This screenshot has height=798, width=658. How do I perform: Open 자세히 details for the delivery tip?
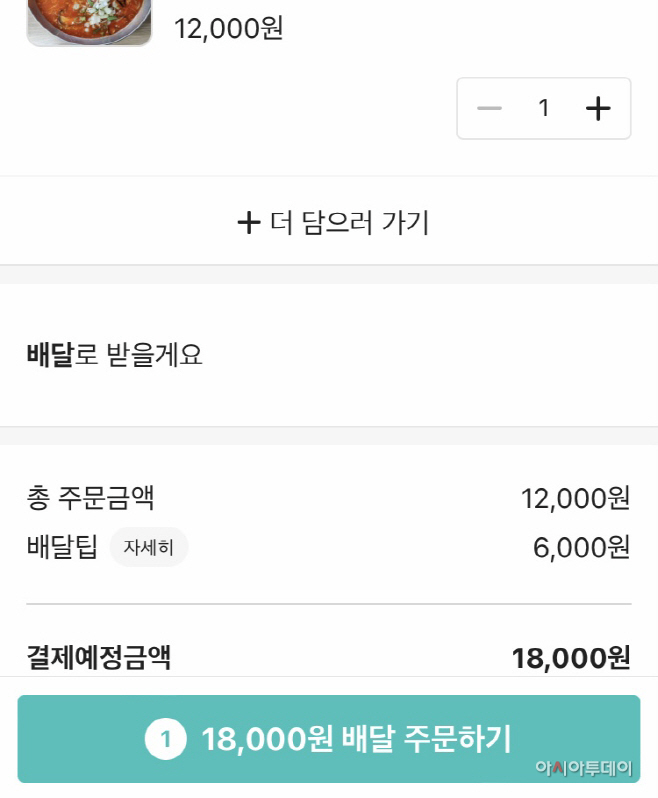[149, 547]
